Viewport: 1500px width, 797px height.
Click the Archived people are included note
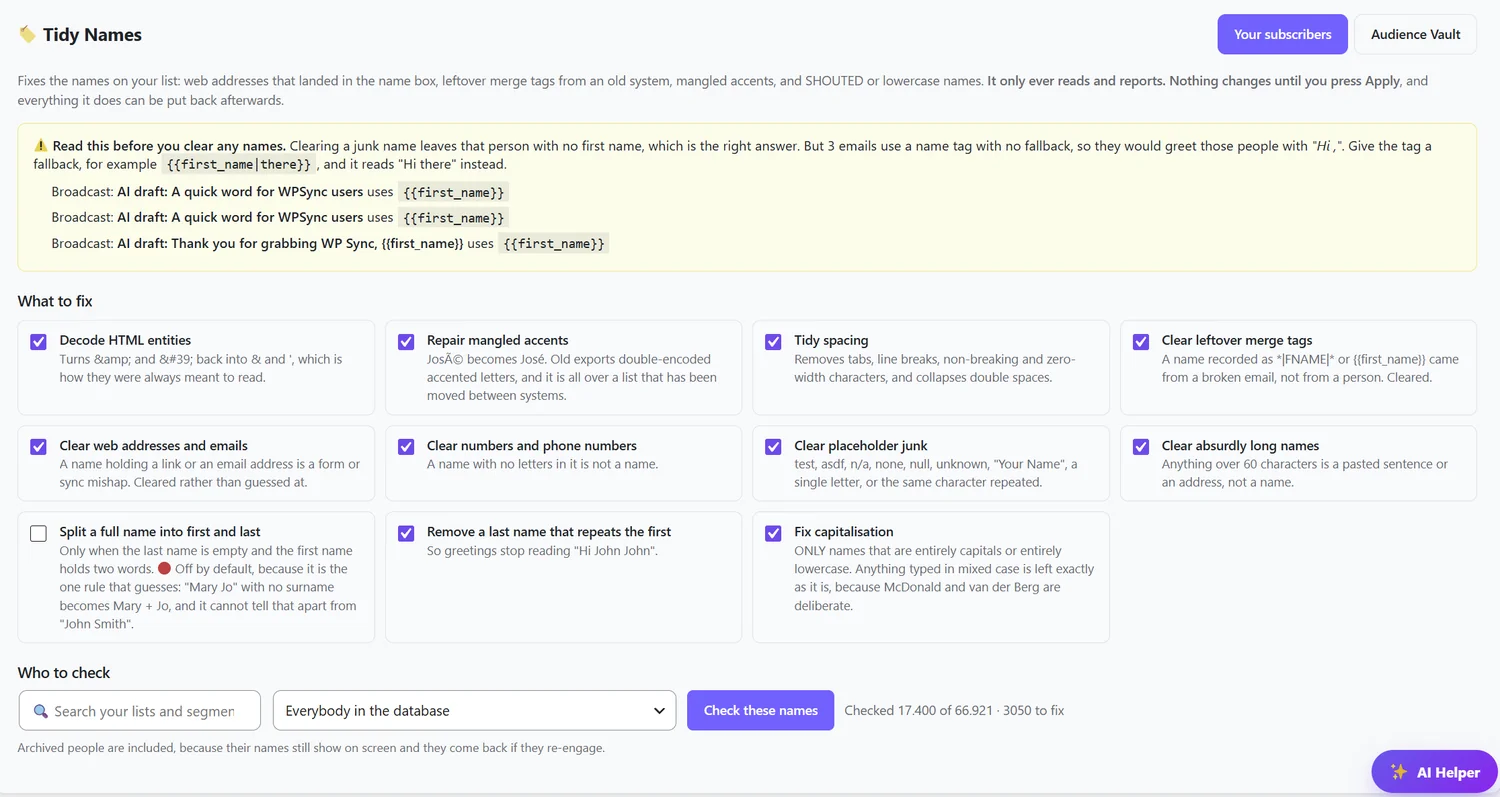tap(311, 748)
